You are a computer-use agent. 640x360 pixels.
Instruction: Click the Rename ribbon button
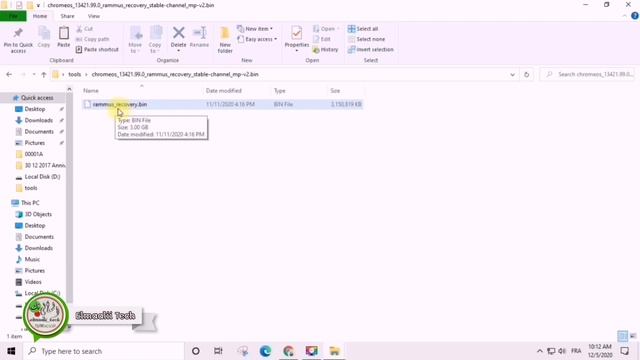[x=199, y=37]
